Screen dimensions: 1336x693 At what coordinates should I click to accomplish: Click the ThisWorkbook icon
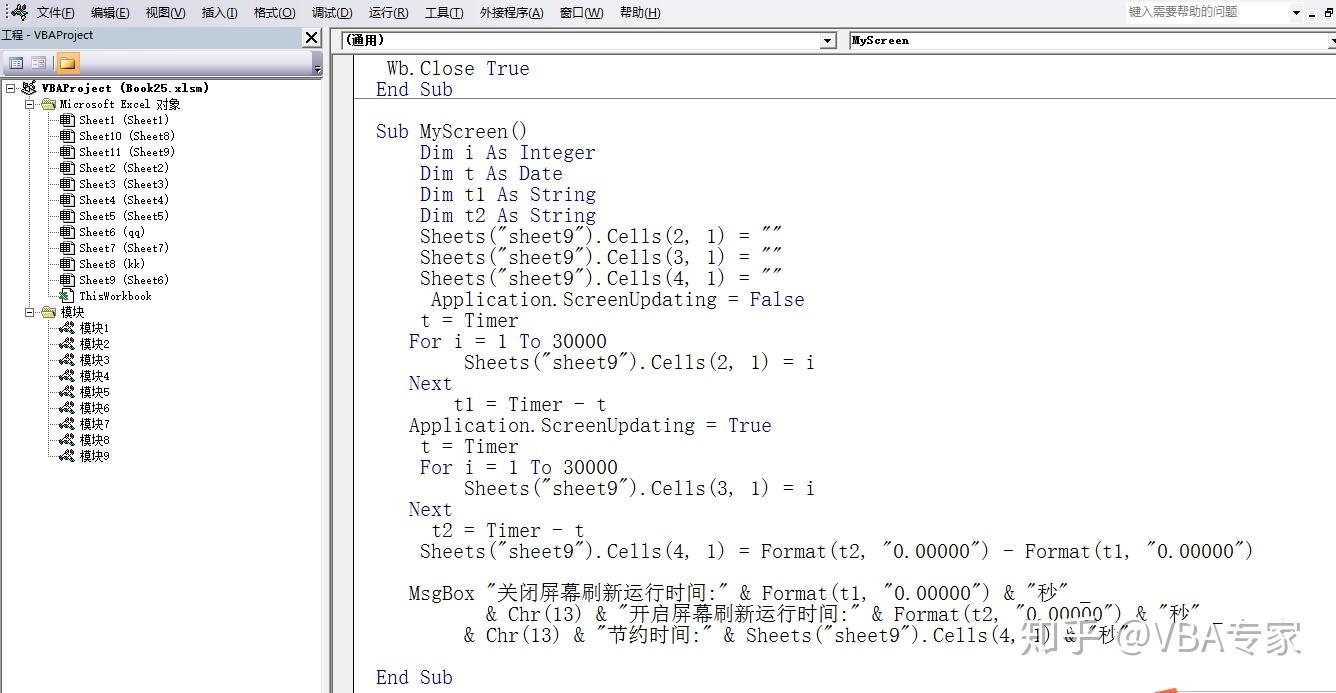[67, 296]
